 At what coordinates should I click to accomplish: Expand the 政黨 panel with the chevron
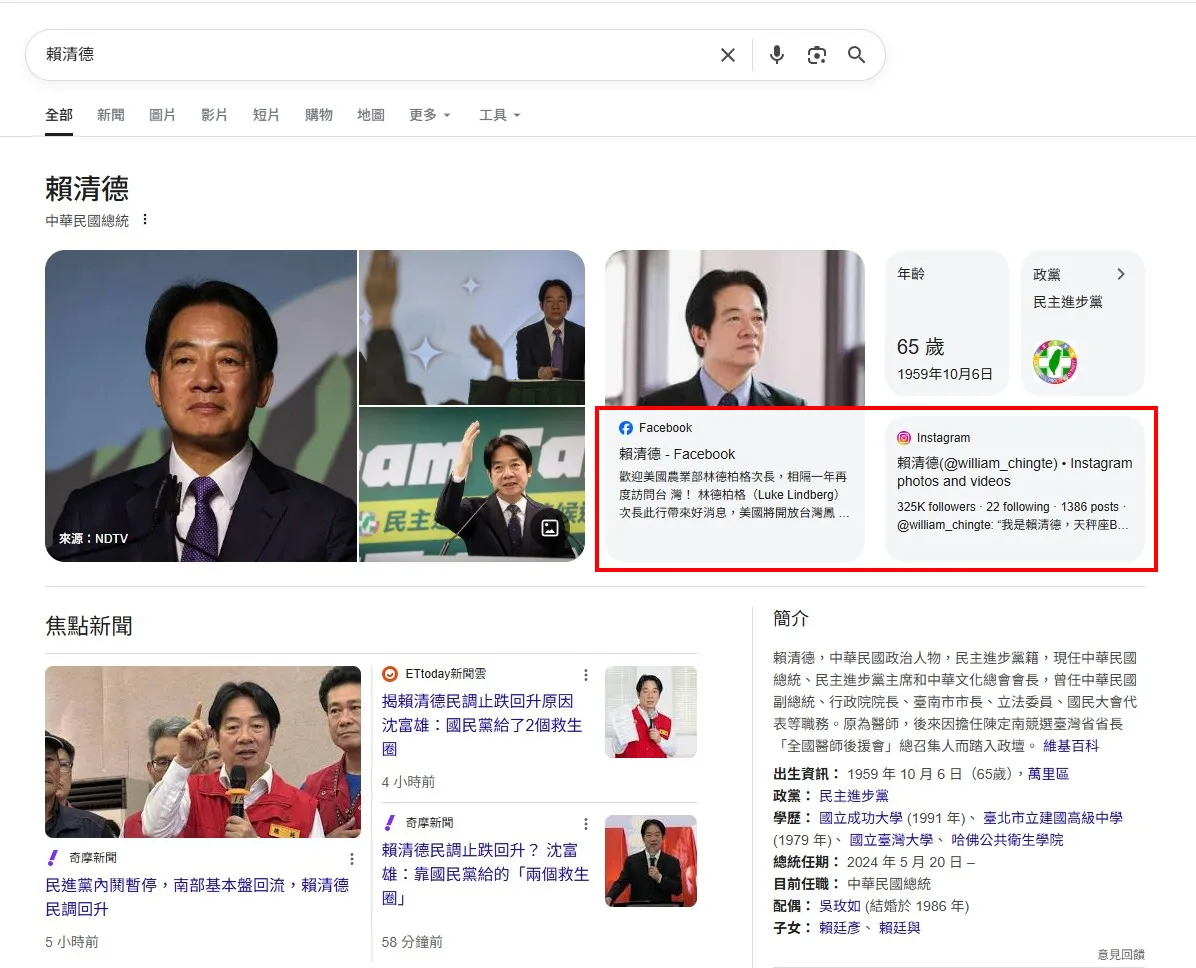click(x=1121, y=274)
